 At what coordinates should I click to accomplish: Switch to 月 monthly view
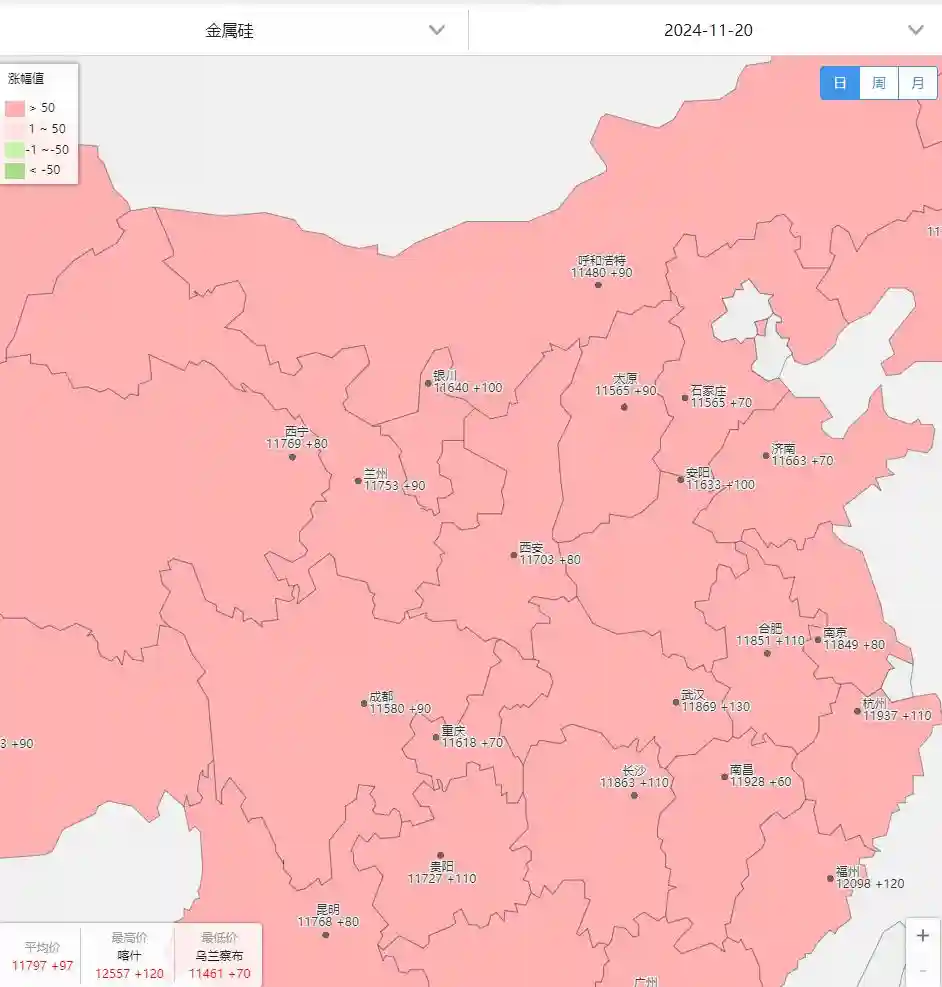[917, 83]
